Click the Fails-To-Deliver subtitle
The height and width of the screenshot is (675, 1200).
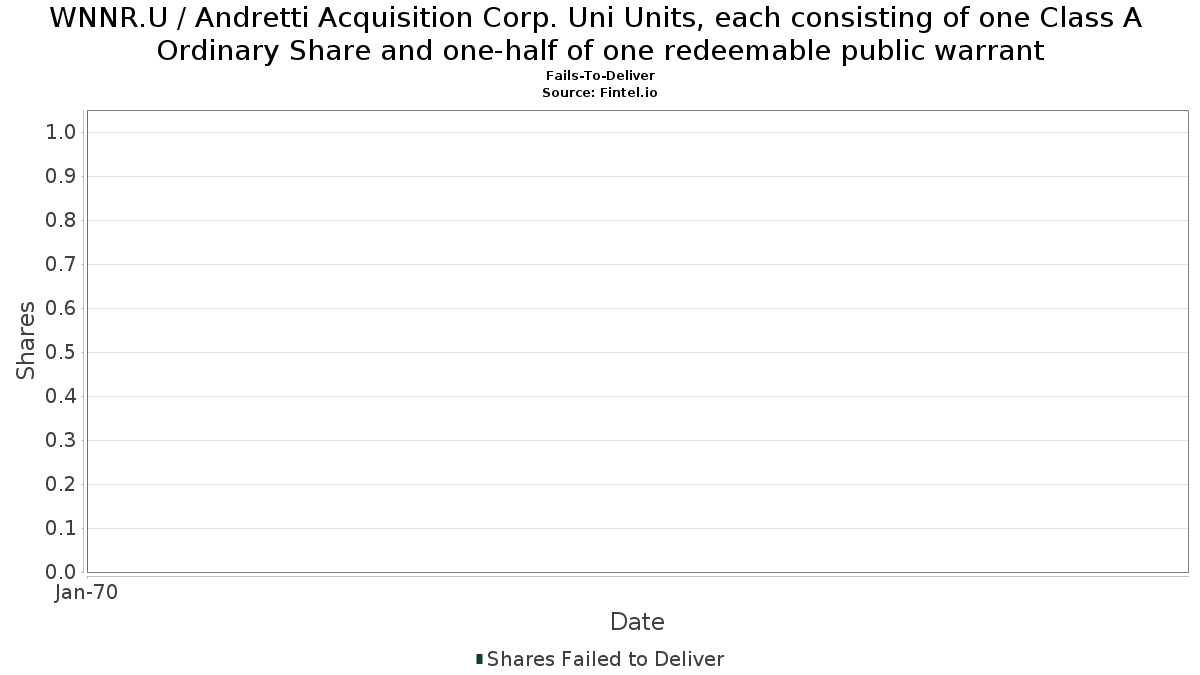tap(600, 76)
